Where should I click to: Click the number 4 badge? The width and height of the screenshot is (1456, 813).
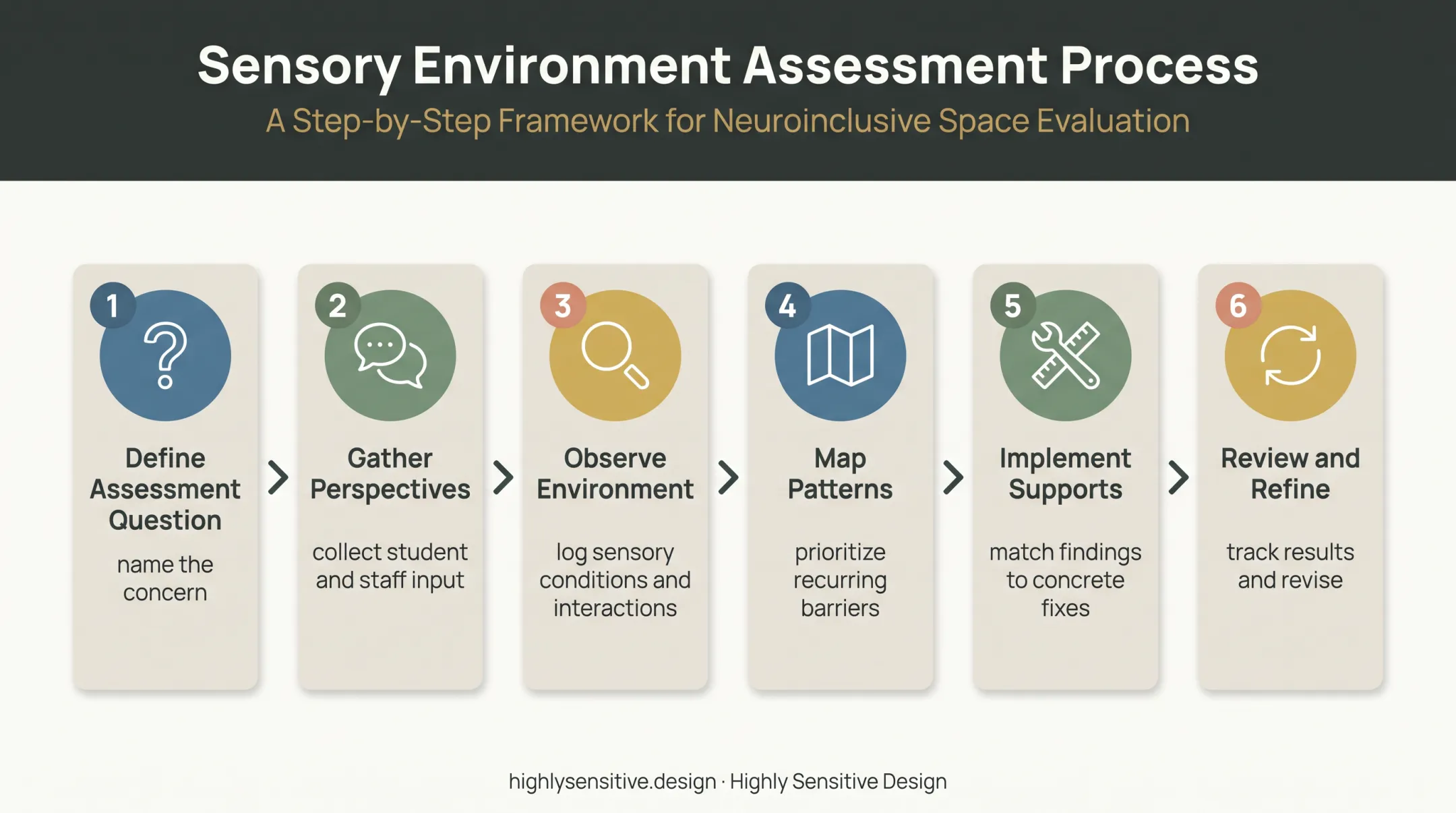788,305
